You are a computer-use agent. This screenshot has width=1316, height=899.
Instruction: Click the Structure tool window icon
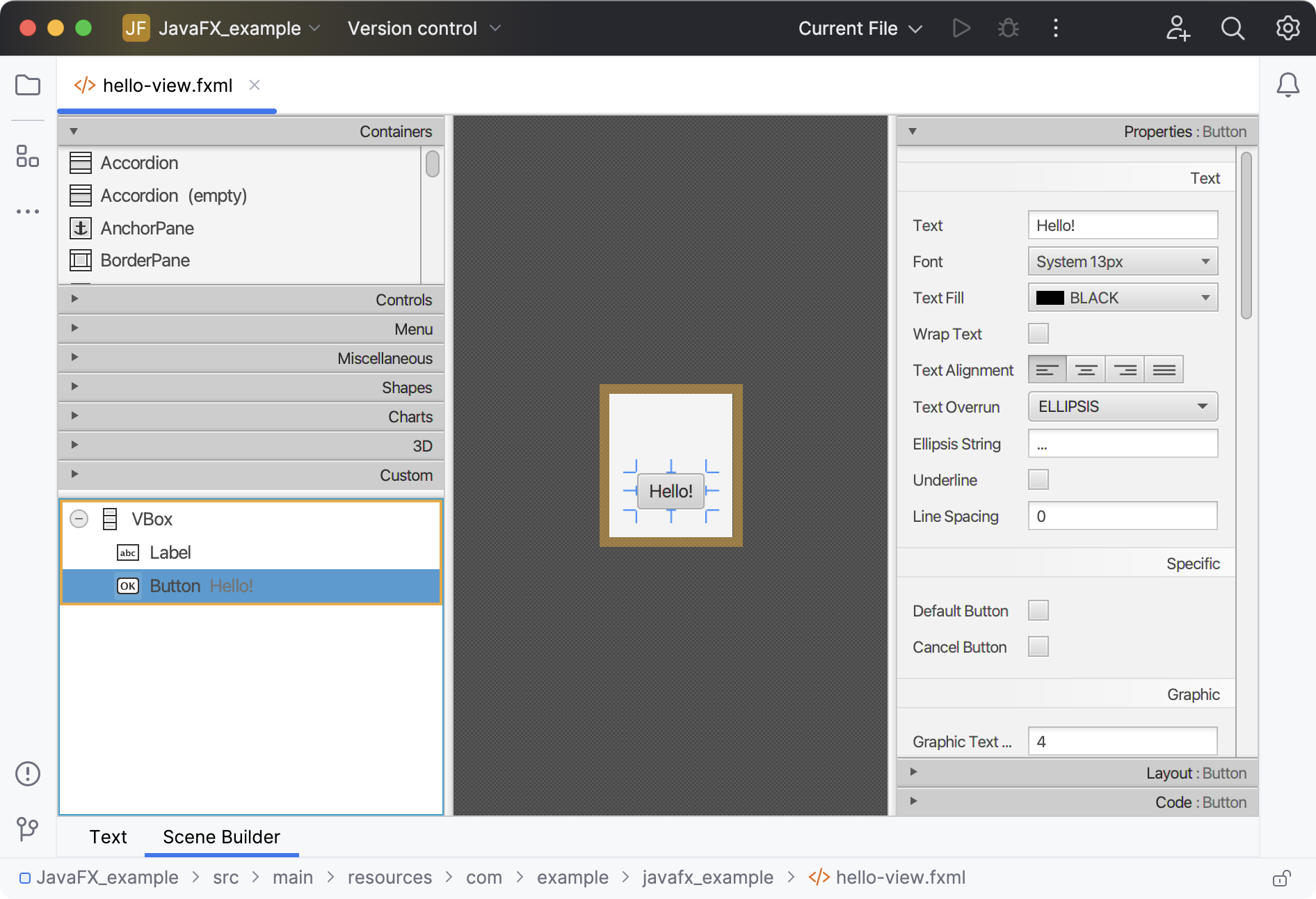click(x=28, y=157)
